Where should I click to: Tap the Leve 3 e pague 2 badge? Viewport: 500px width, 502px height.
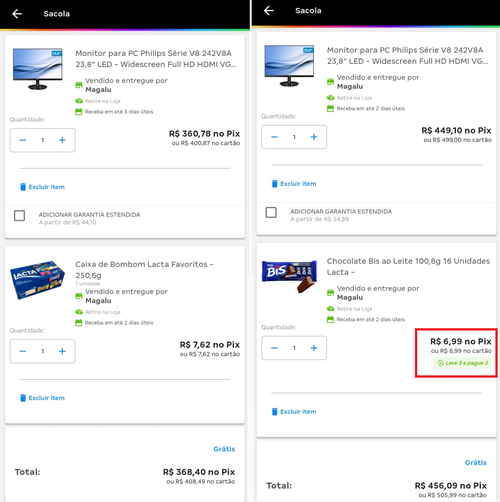462,363
